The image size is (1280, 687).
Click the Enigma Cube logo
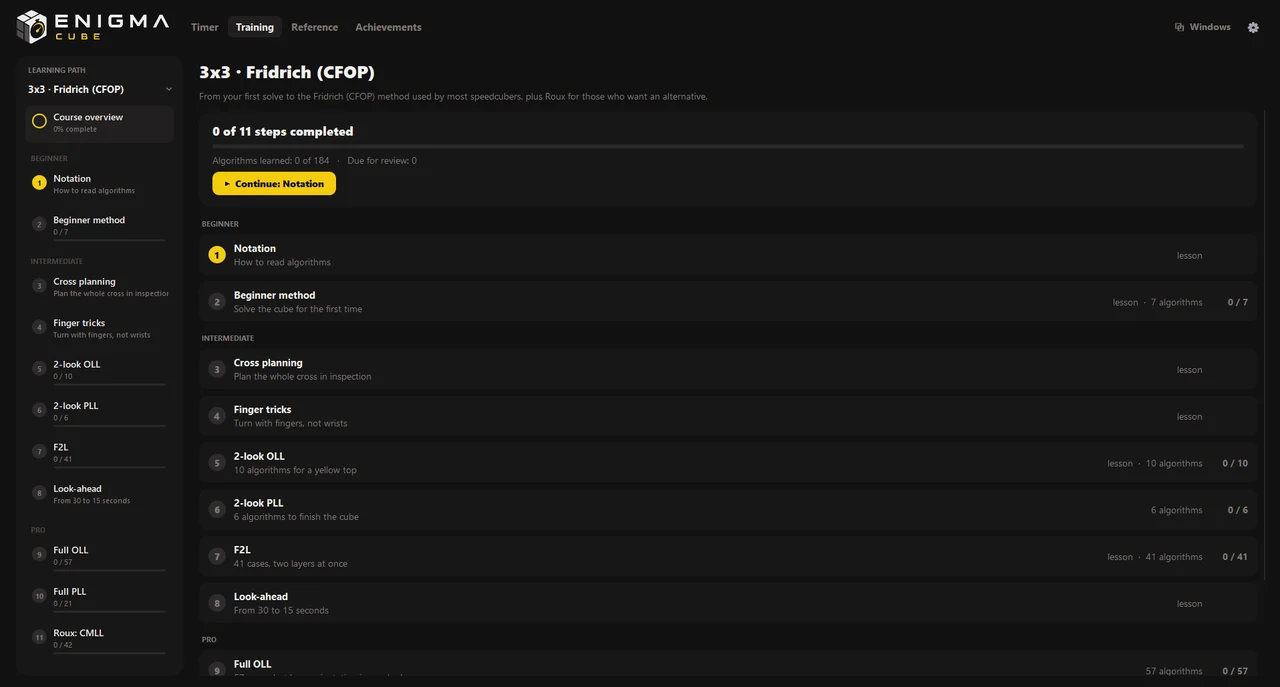[93, 27]
